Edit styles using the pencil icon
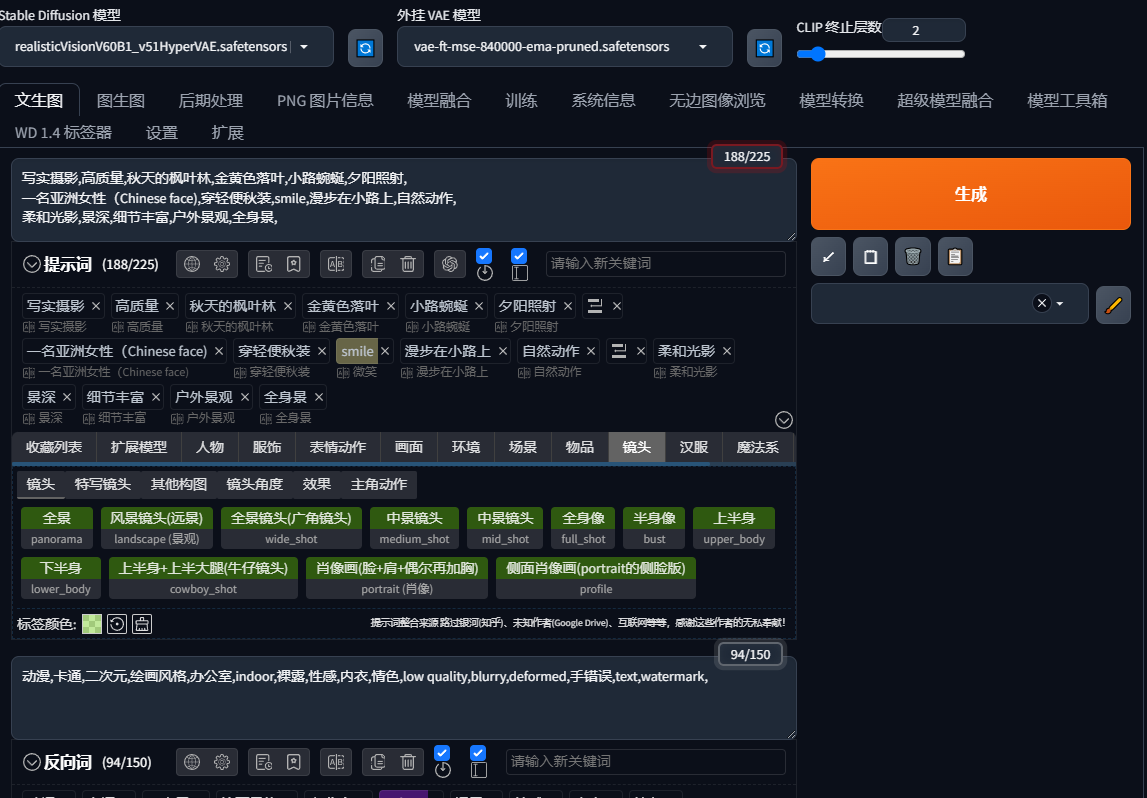 [1113, 305]
